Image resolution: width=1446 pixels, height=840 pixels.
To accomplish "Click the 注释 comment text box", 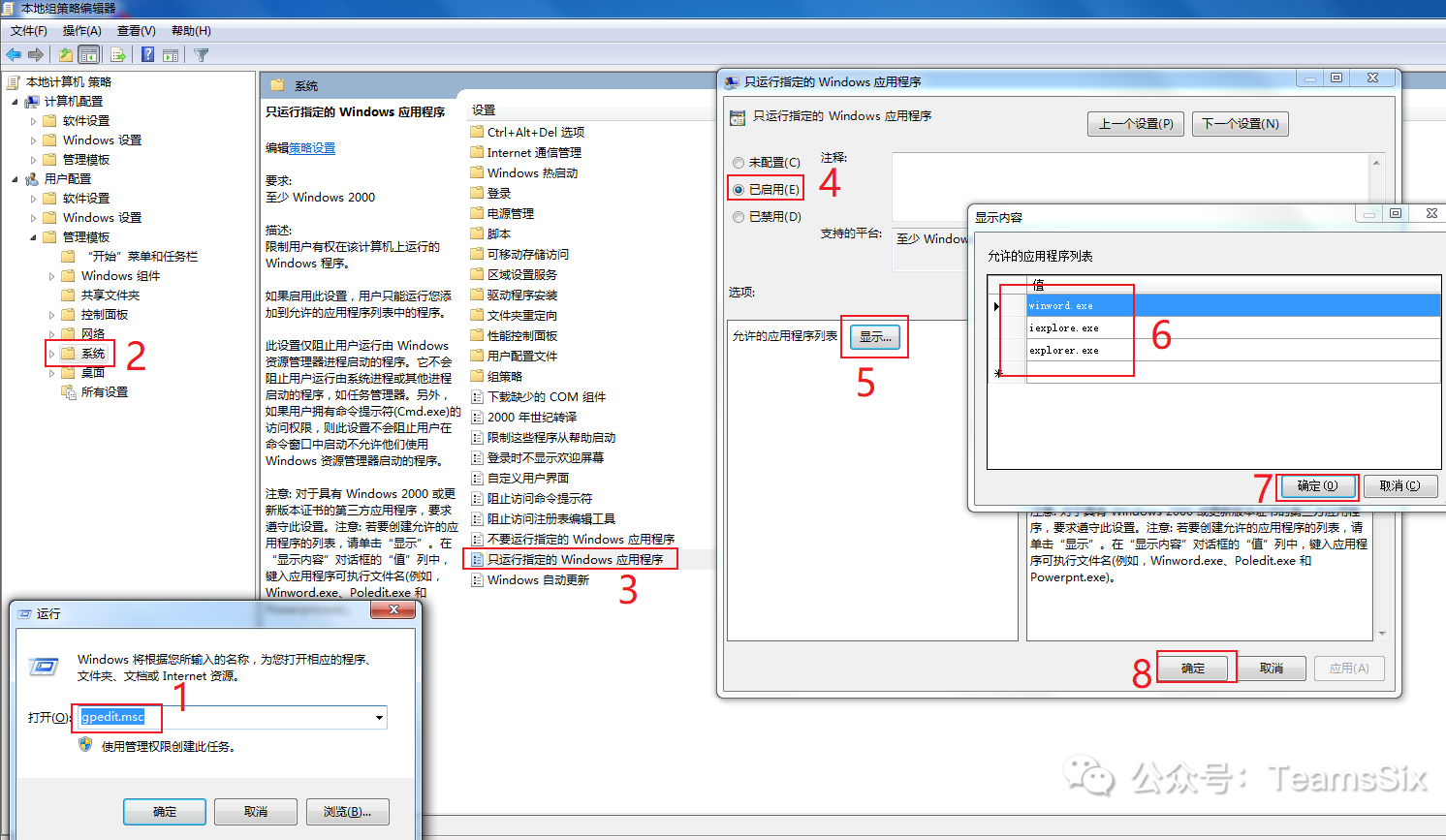I will click(x=1131, y=187).
